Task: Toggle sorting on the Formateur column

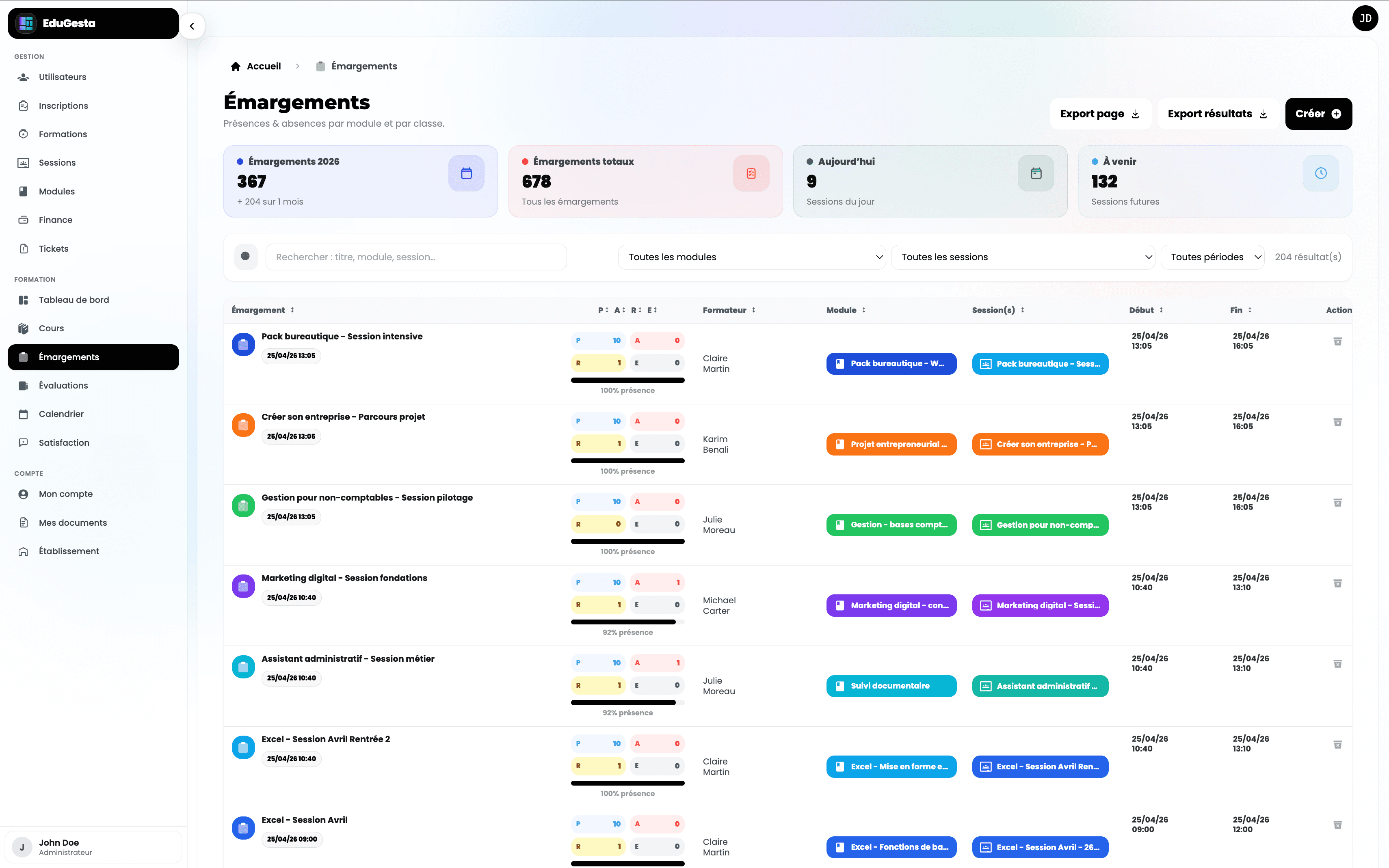Action: tap(754, 310)
